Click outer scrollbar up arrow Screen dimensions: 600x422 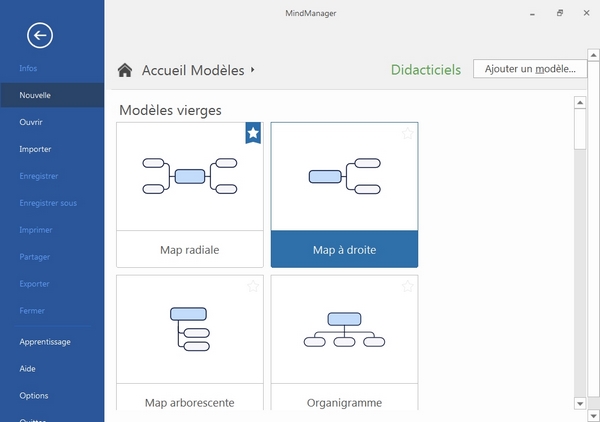tap(593, 55)
